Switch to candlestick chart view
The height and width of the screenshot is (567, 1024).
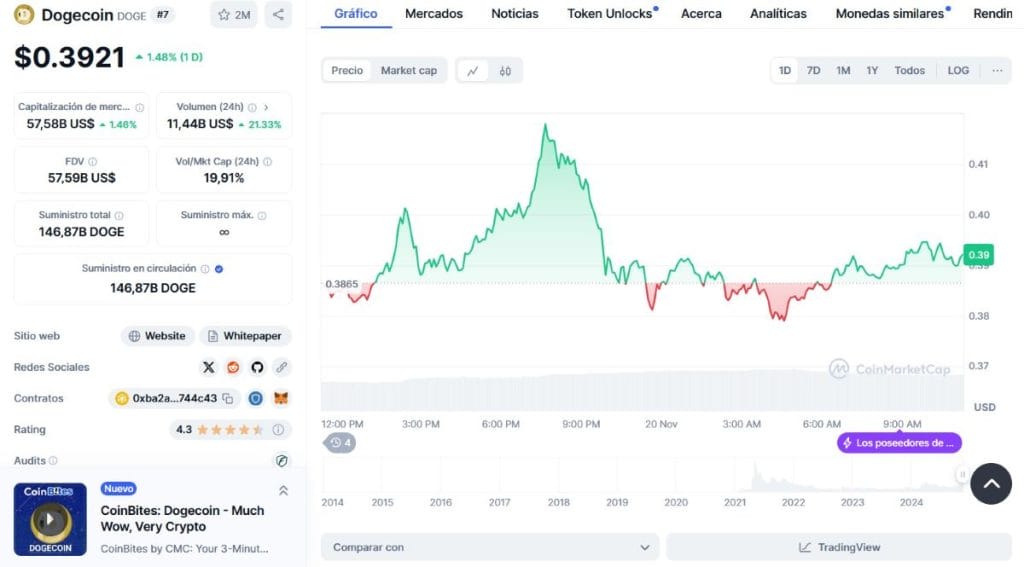pos(505,71)
